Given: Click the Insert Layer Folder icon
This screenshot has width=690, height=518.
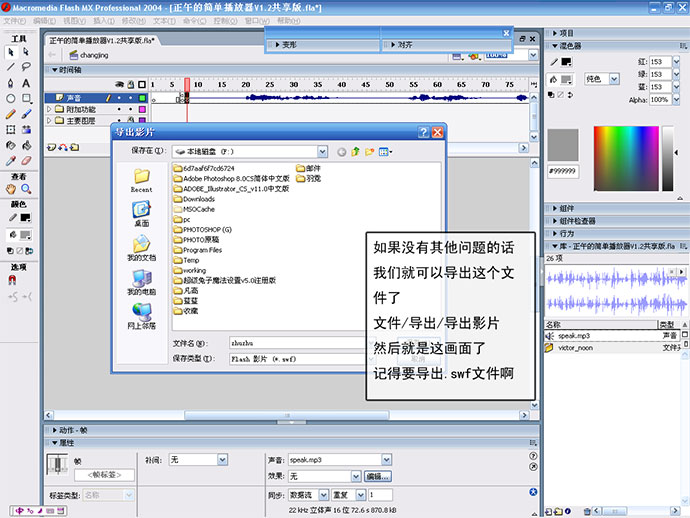Looking at the screenshot, I should 74,147.
